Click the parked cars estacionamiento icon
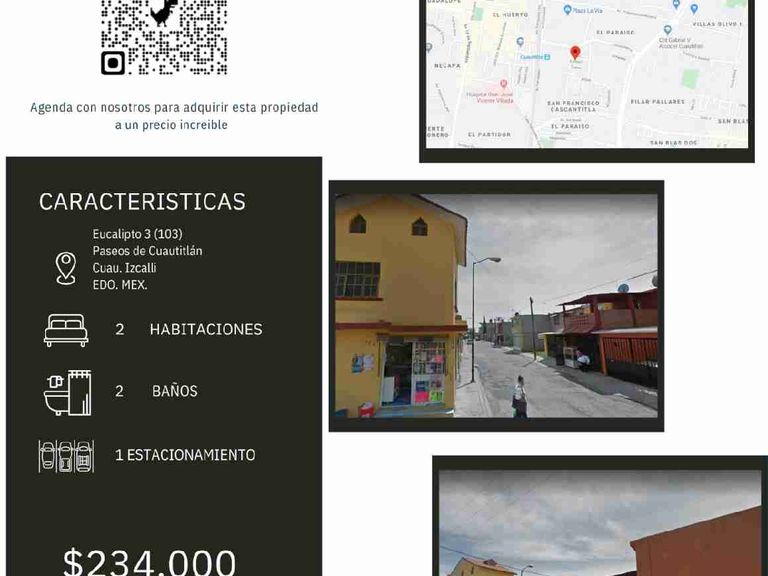 66,456
